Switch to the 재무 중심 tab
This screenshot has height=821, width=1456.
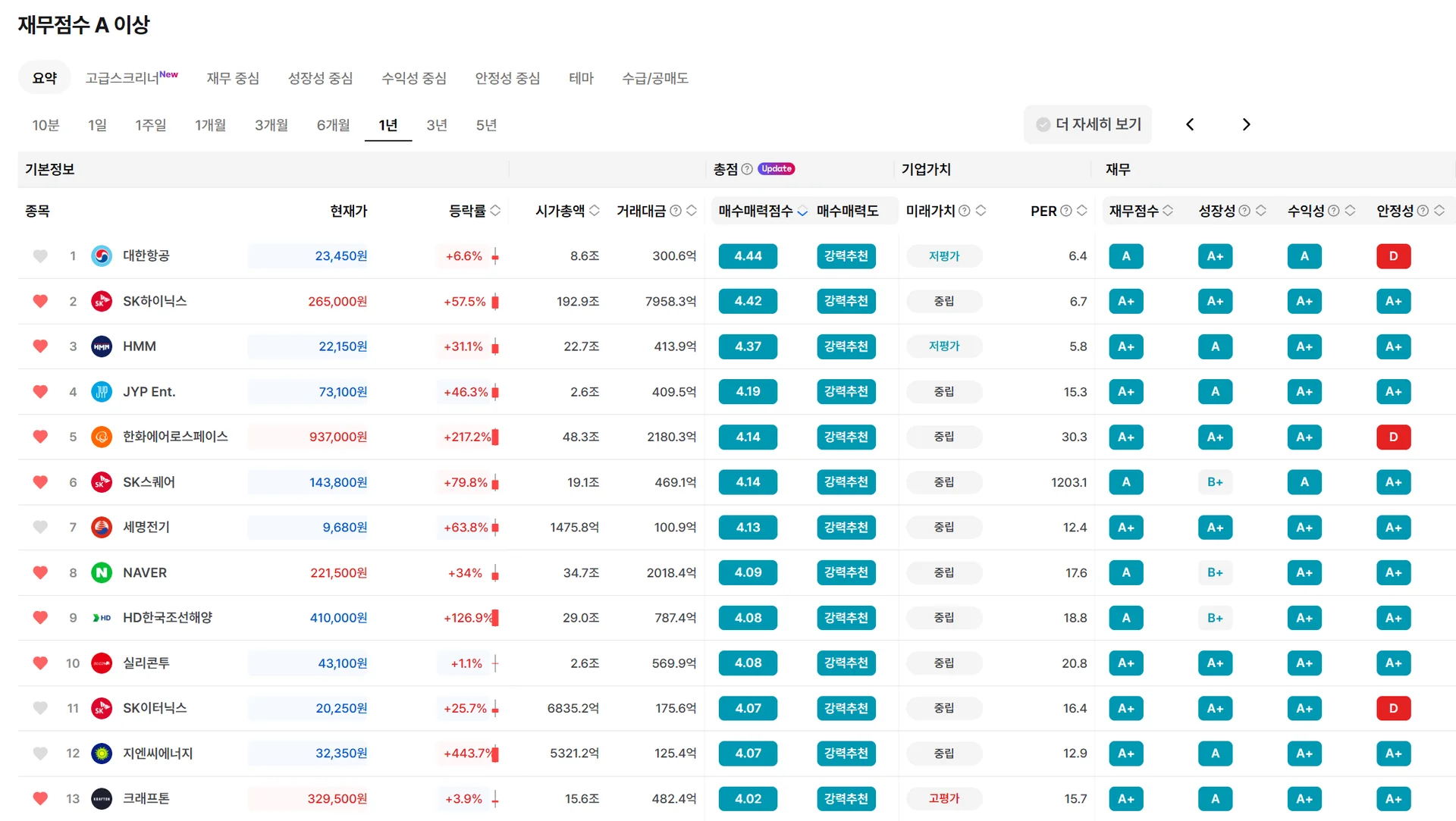[x=233, y=78]
